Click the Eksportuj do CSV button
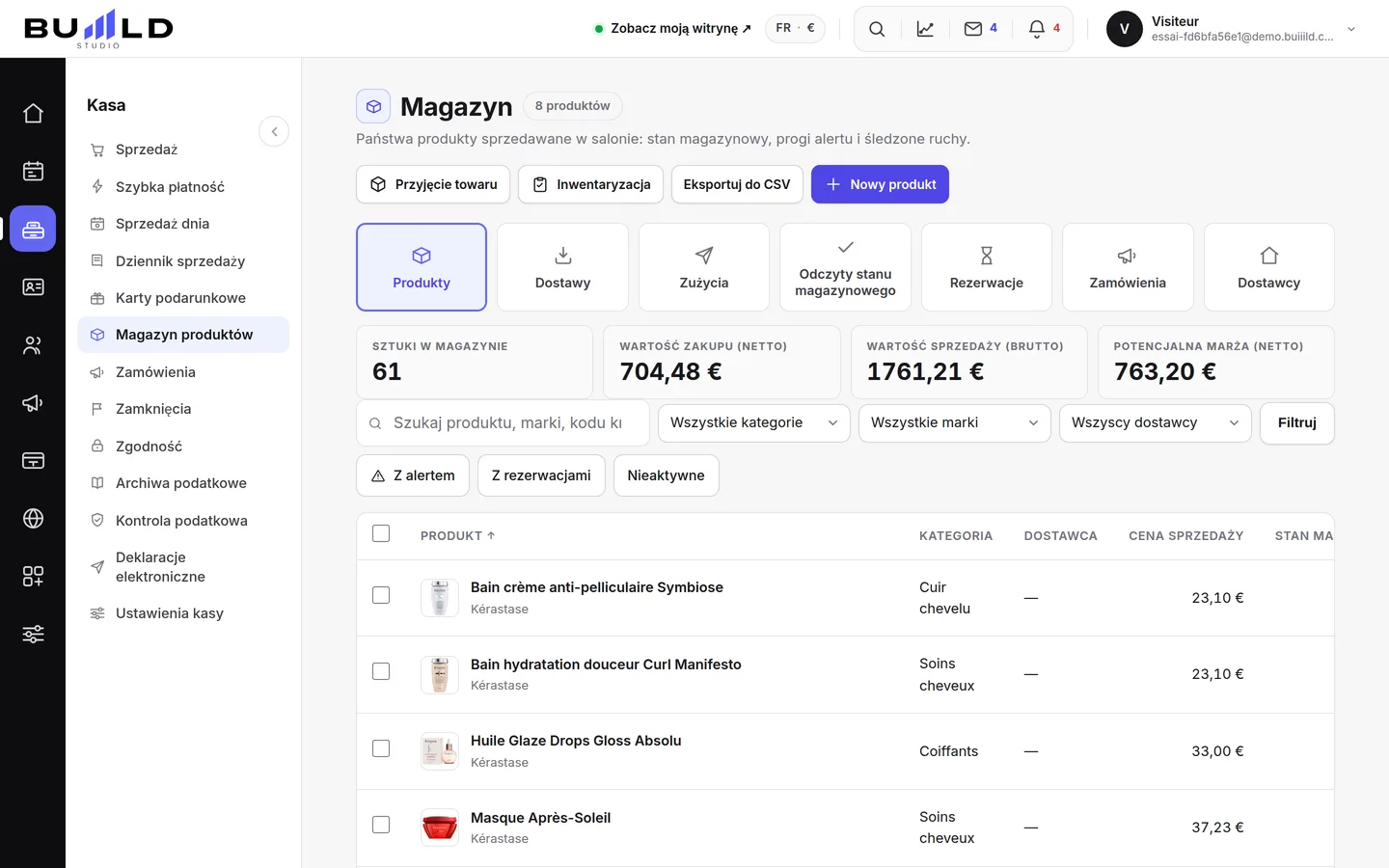The width and height of the screenshot is (1389, 868). [x=737, y=184]
